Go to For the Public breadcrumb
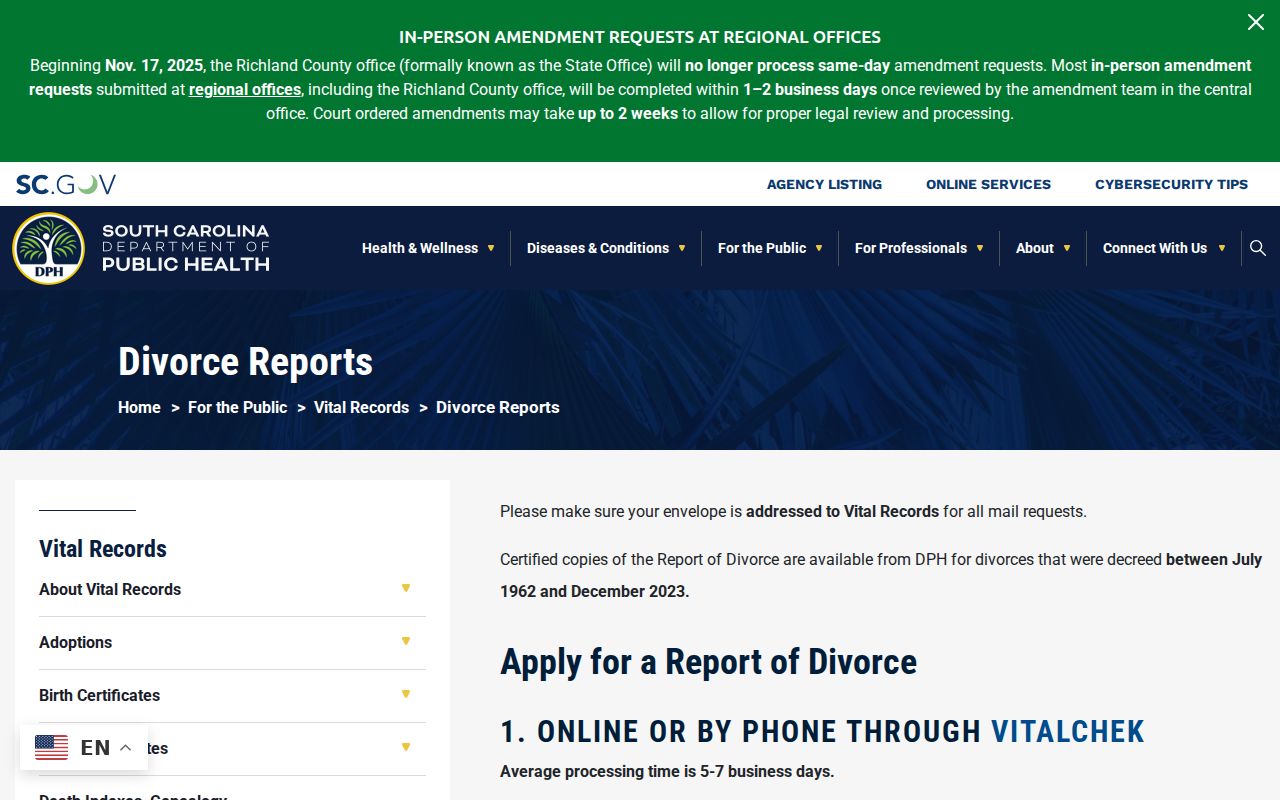The height and width of the screenshot is (800, 1280). pos(237,407)
